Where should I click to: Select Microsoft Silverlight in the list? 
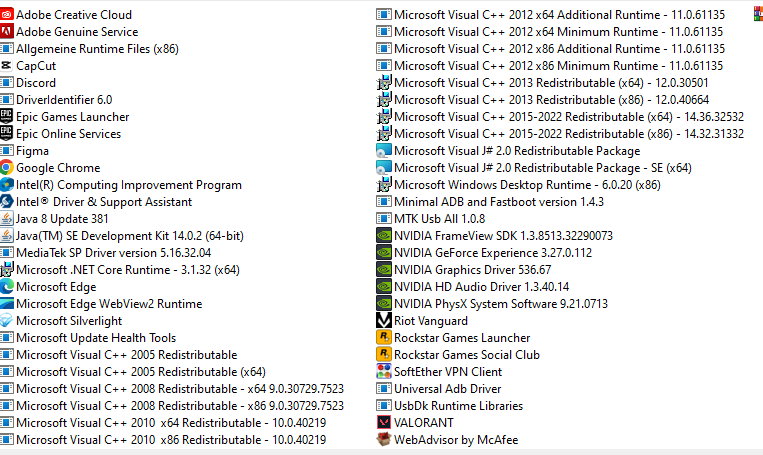coord(68,321)
